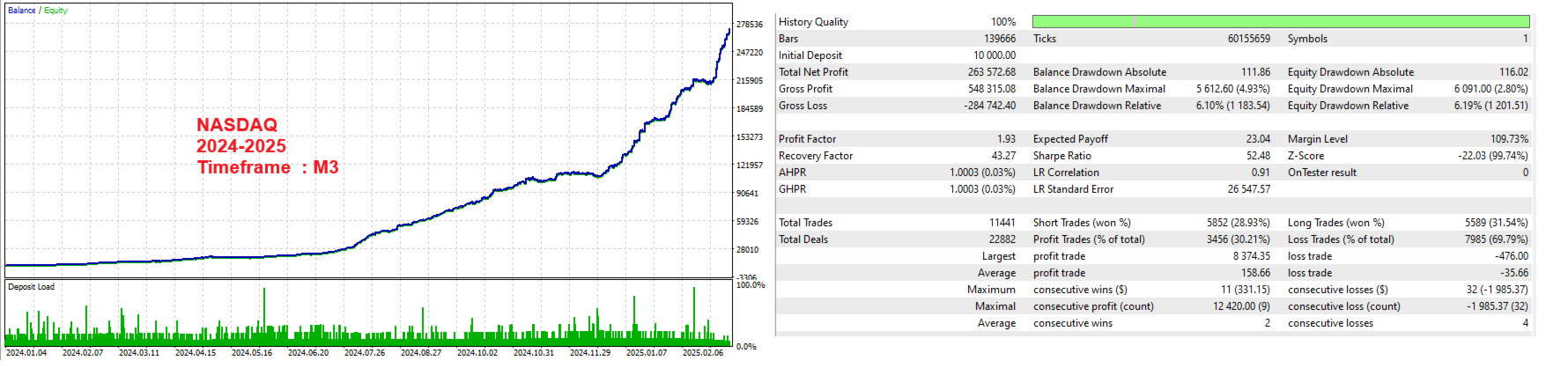The width and height of the screenshot is (1568, 368).
Task: Click Z-Score value -22.03 (99.74%)
Action: (x=1493, y=156)
